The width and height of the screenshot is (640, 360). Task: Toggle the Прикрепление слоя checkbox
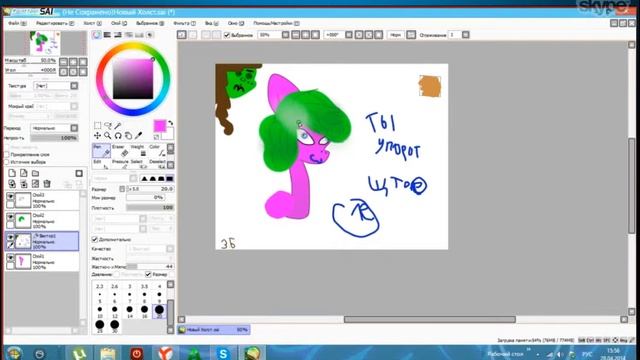pyautogui.click(x=7, y=155)
